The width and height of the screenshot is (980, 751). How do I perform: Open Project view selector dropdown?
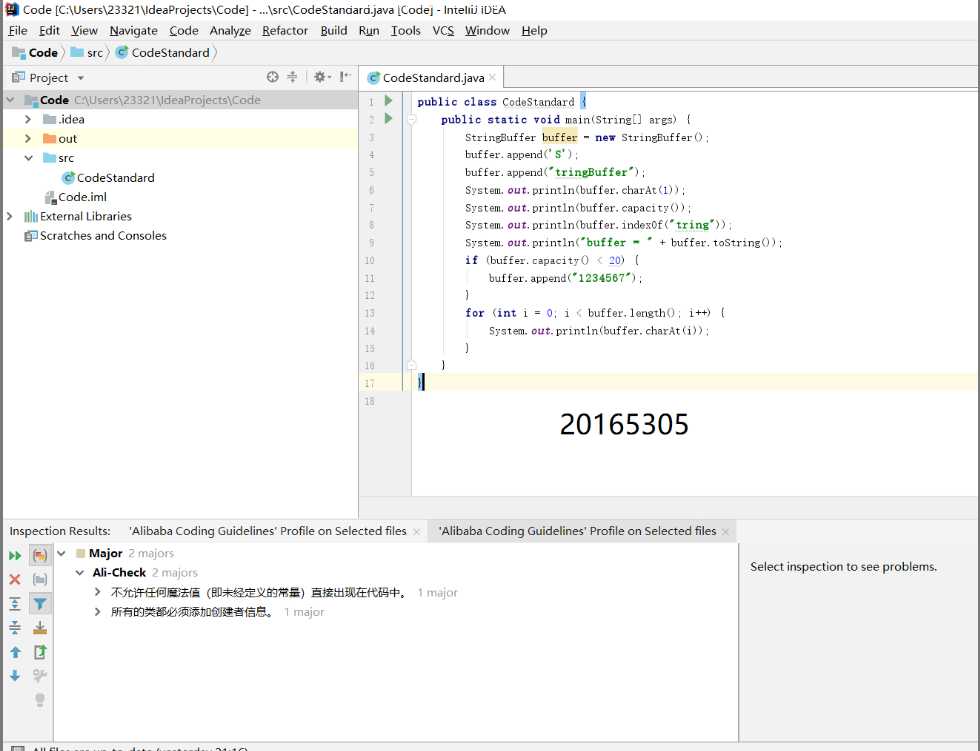(x=81, y=78)
